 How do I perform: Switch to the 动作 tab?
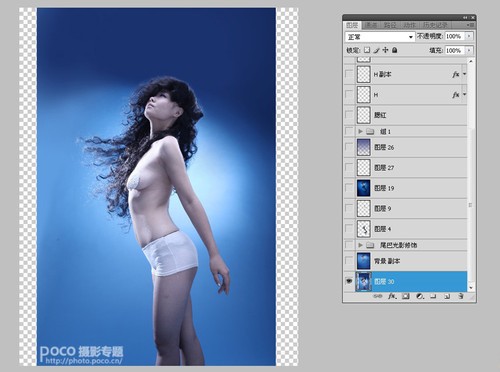tap(410, 25)
